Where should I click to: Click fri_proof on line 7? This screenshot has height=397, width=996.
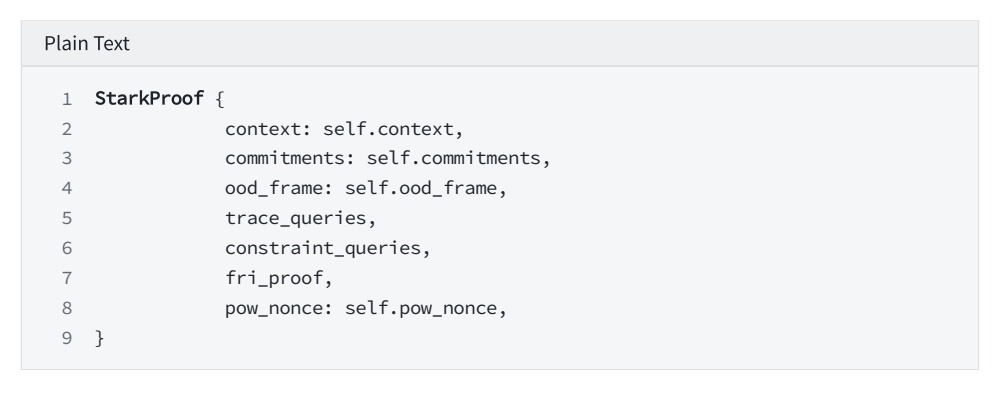(274, 278)
